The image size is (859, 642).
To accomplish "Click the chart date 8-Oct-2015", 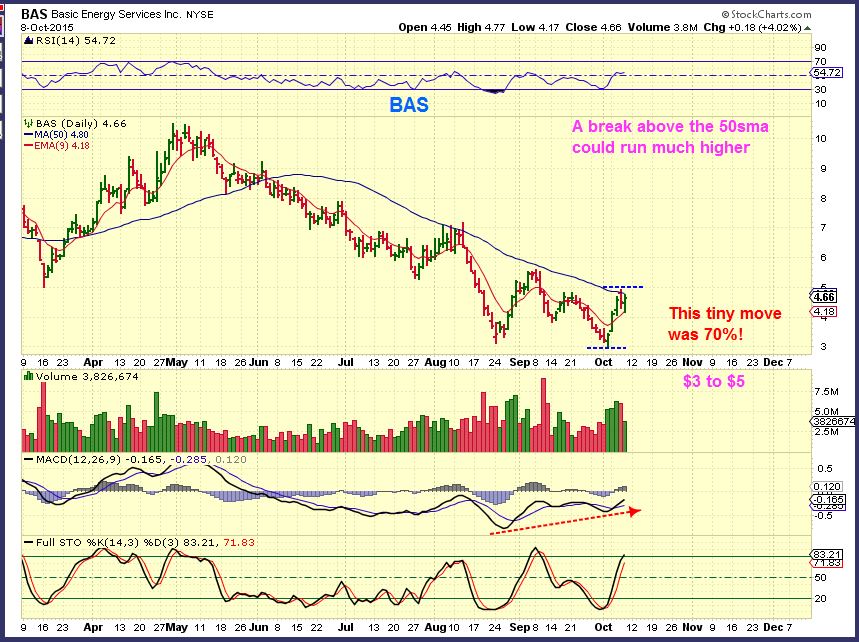I will 47,27.
